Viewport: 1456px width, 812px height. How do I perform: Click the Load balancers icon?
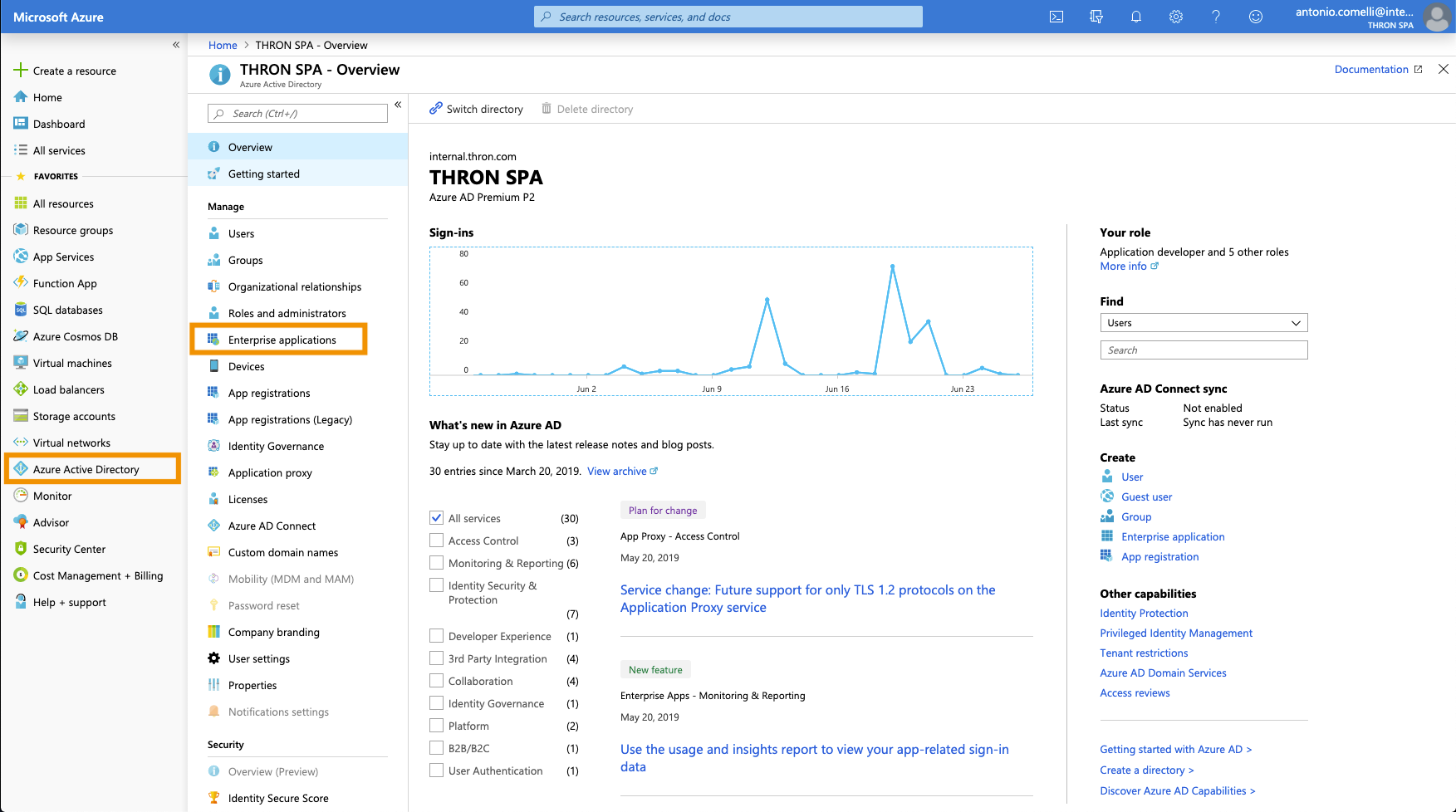21,389
